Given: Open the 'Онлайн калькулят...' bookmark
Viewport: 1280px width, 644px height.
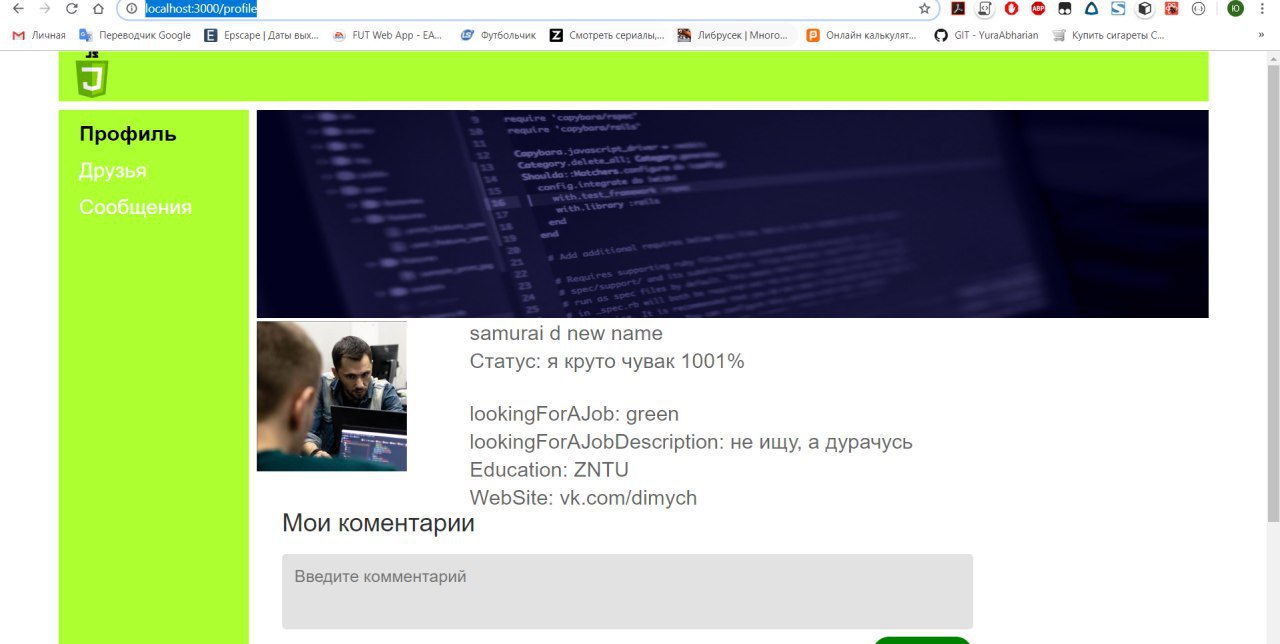Looking at the screenshot, I should [x=861, y=35].
